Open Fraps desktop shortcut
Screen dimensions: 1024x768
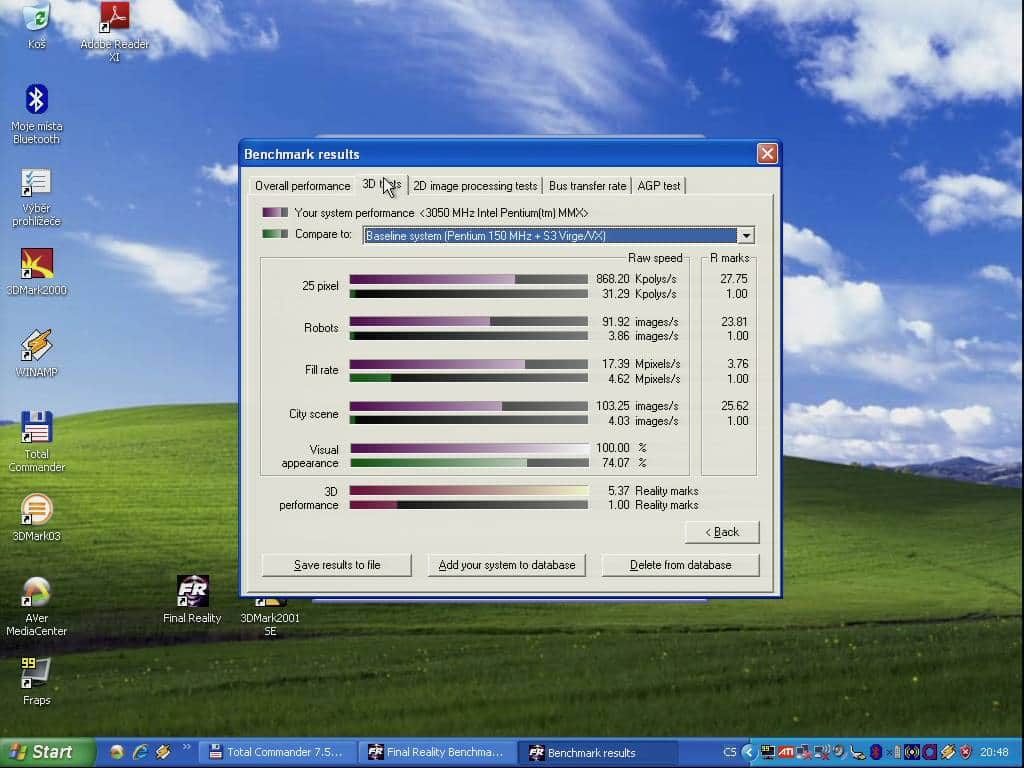37,682
